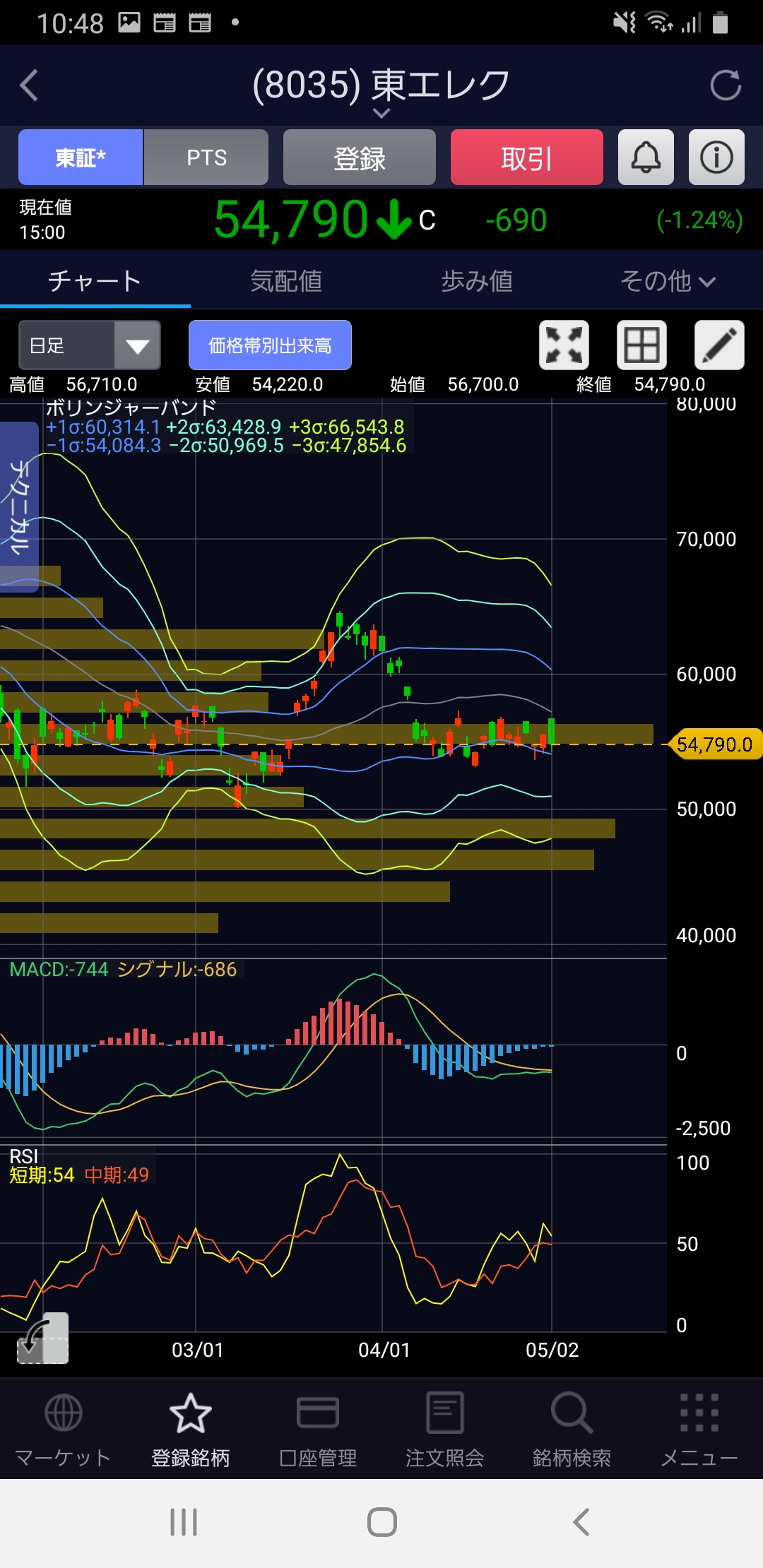Switch to 気配値 tab
This screenshot has width=763, height=1568.
pos(286,281)
